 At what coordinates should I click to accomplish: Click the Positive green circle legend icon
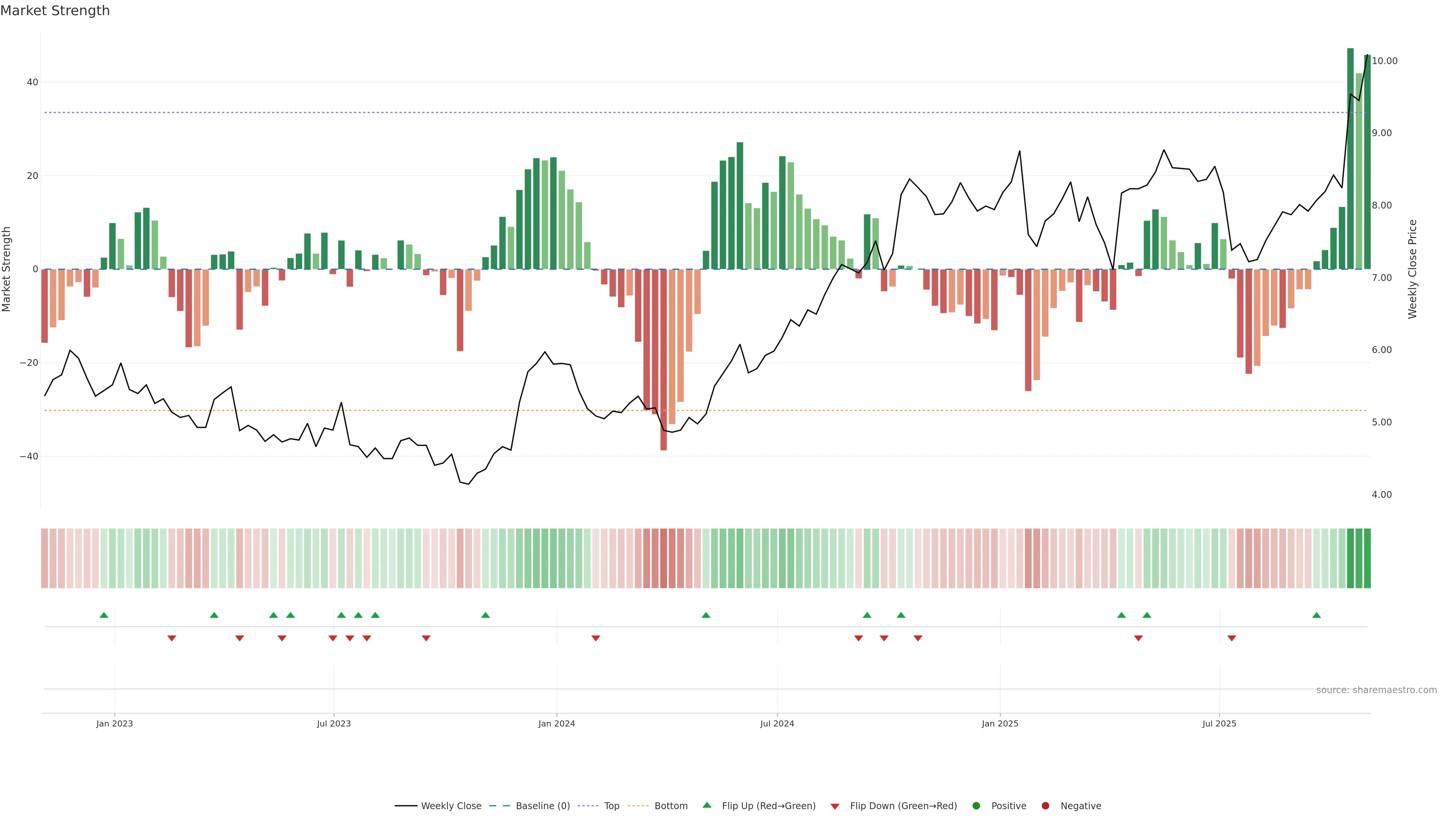976,805
